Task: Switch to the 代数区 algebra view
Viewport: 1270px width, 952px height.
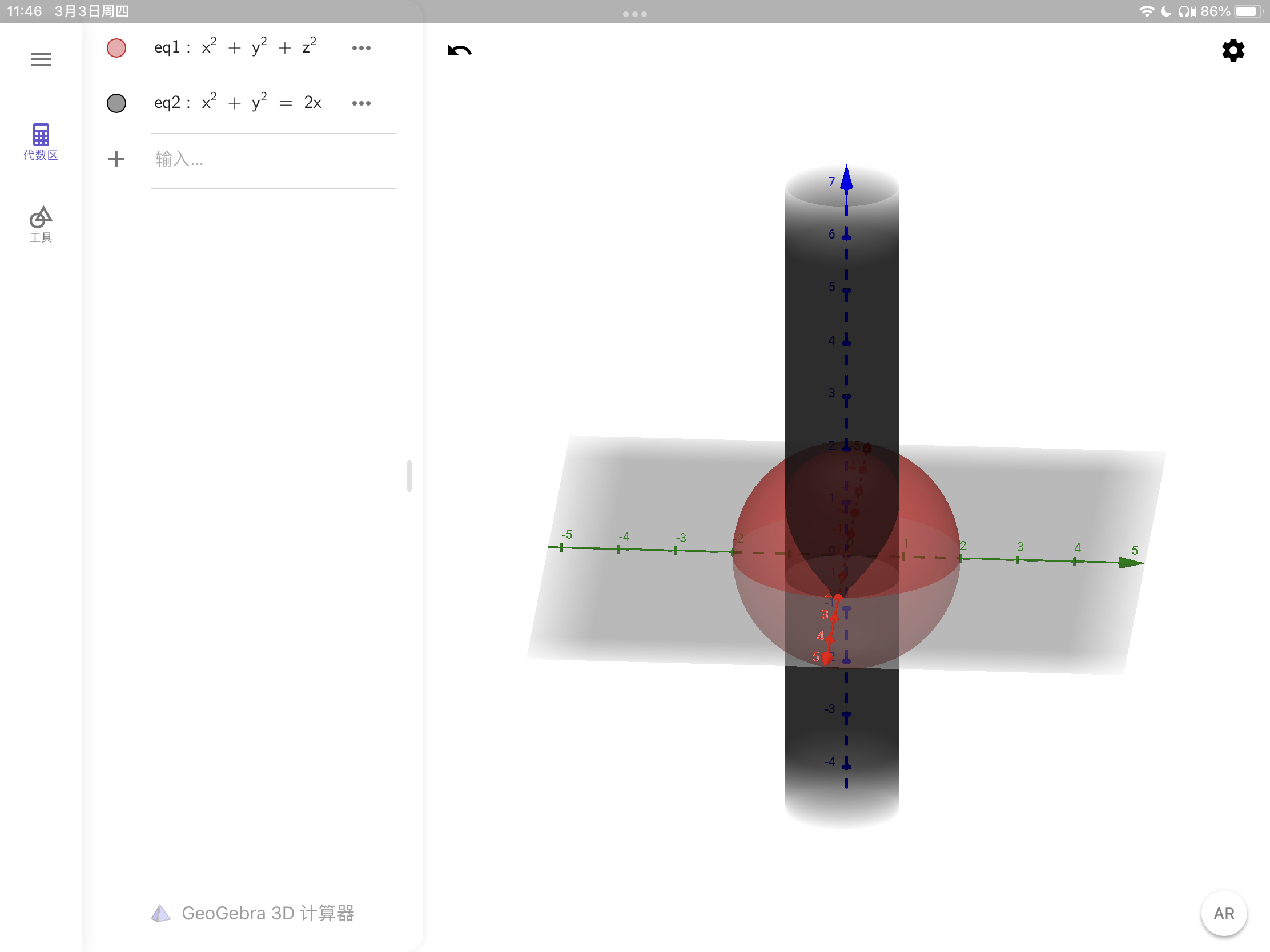Action: click(41, 142)
